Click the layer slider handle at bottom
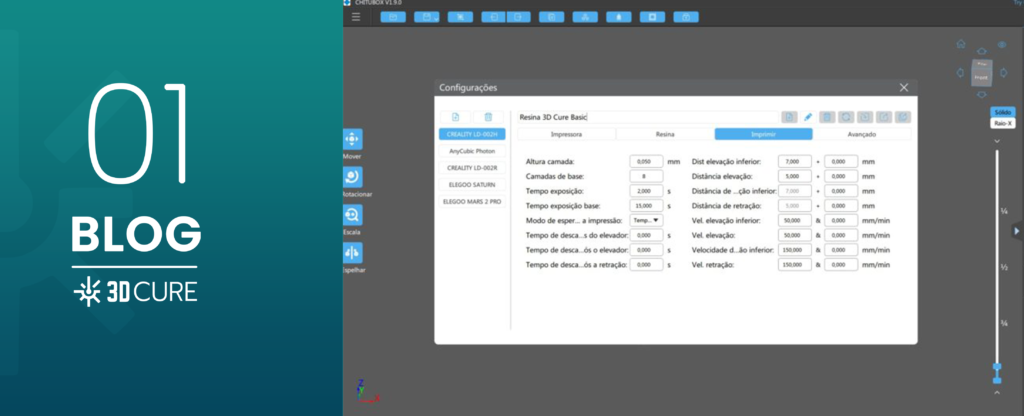1024x416 pixels. click(996, 368)
